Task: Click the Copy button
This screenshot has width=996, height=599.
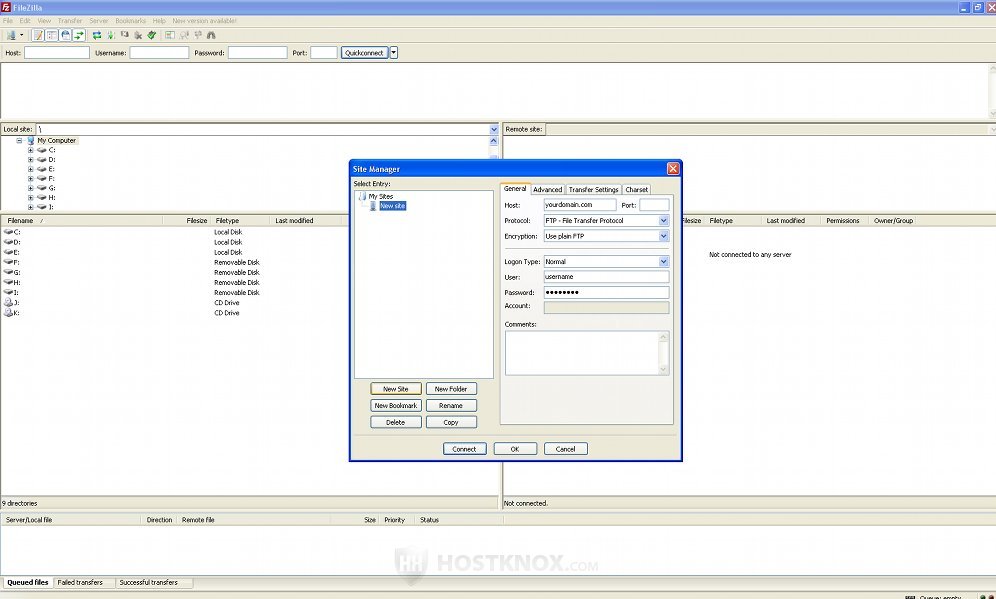Action: click(x=451, y=422)
